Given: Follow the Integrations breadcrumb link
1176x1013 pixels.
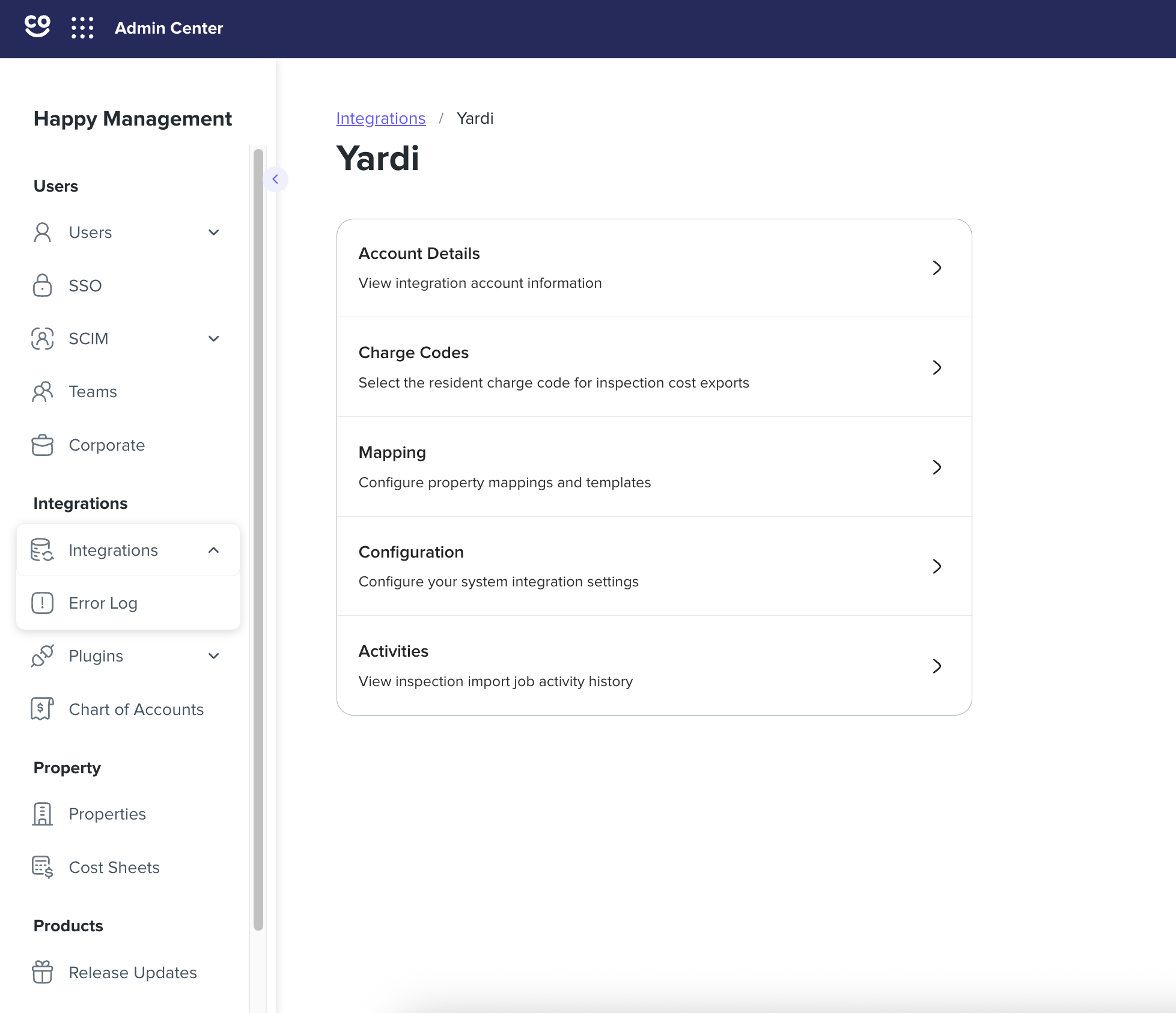Looking at the screenshot, I should (381, 118).
